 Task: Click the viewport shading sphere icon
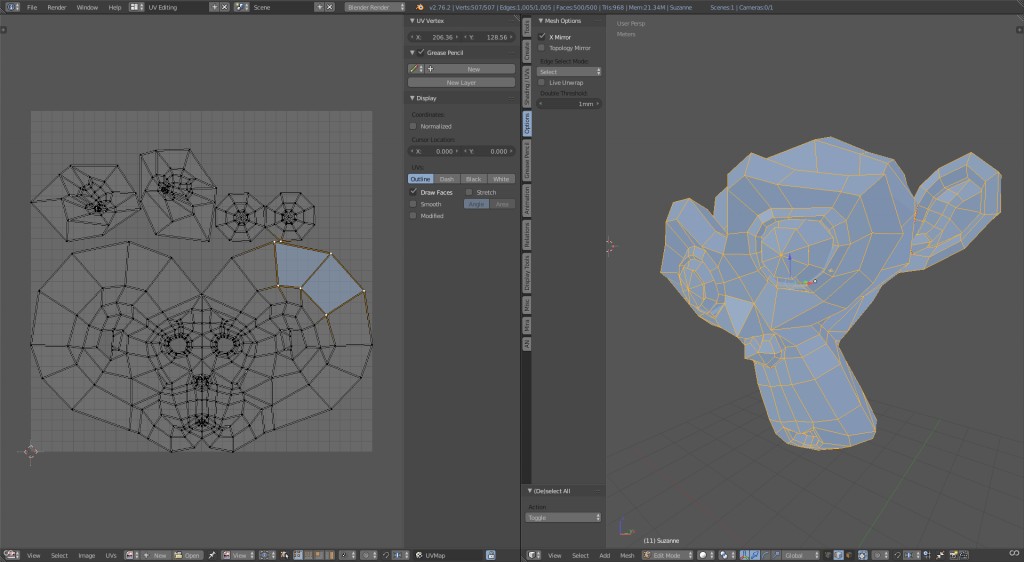(x=703, y=555)
